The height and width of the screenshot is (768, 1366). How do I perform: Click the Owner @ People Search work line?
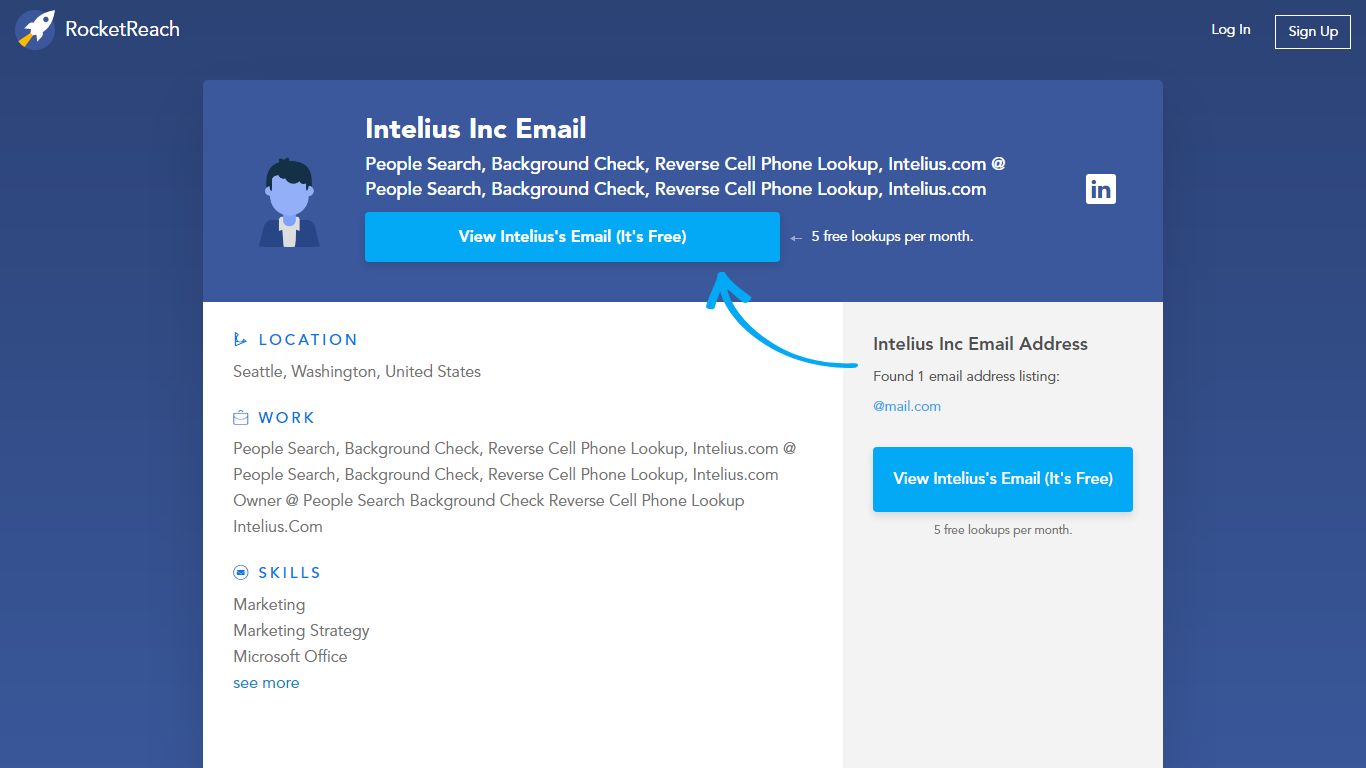point(489,513)
